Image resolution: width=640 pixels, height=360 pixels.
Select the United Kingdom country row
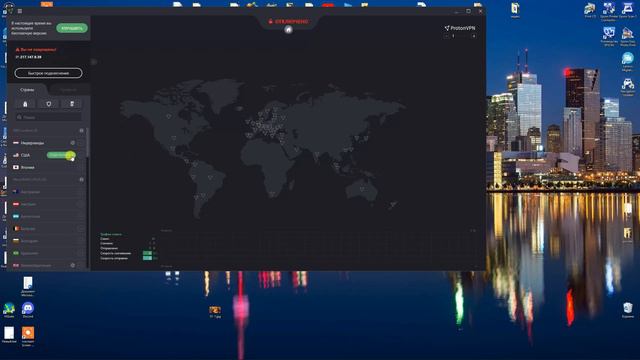pyautogui.click(x=47, y=265)
